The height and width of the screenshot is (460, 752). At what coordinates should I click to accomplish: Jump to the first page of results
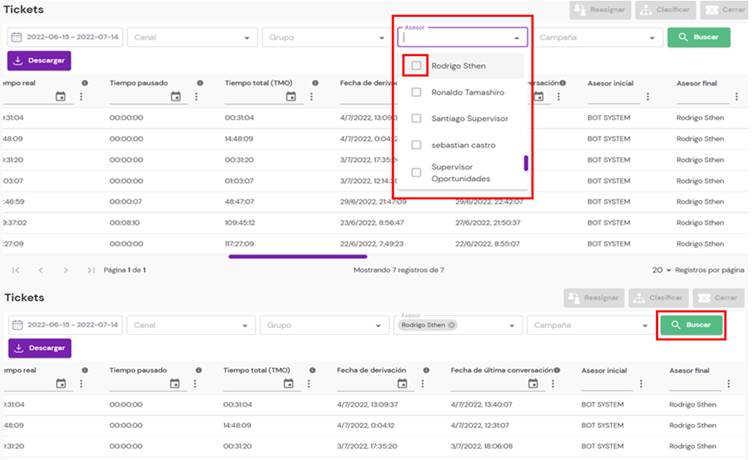point(16,270)
